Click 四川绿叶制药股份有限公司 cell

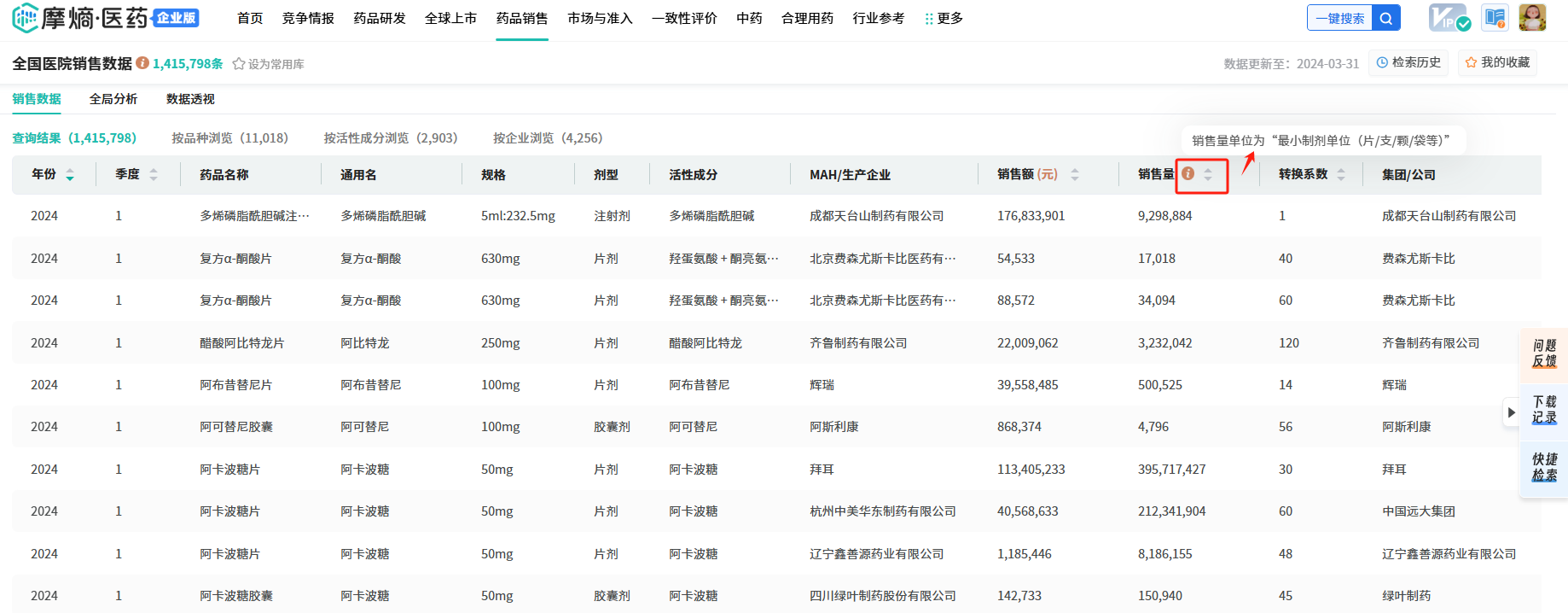882,596
